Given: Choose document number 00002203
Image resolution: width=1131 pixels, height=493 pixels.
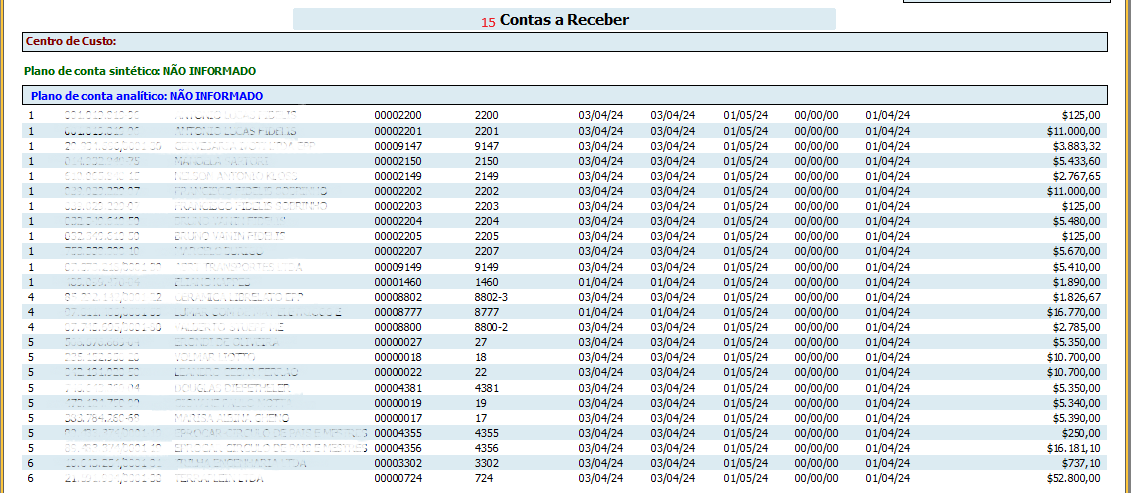Looking at the screenshot, I should tap(397, 206).
